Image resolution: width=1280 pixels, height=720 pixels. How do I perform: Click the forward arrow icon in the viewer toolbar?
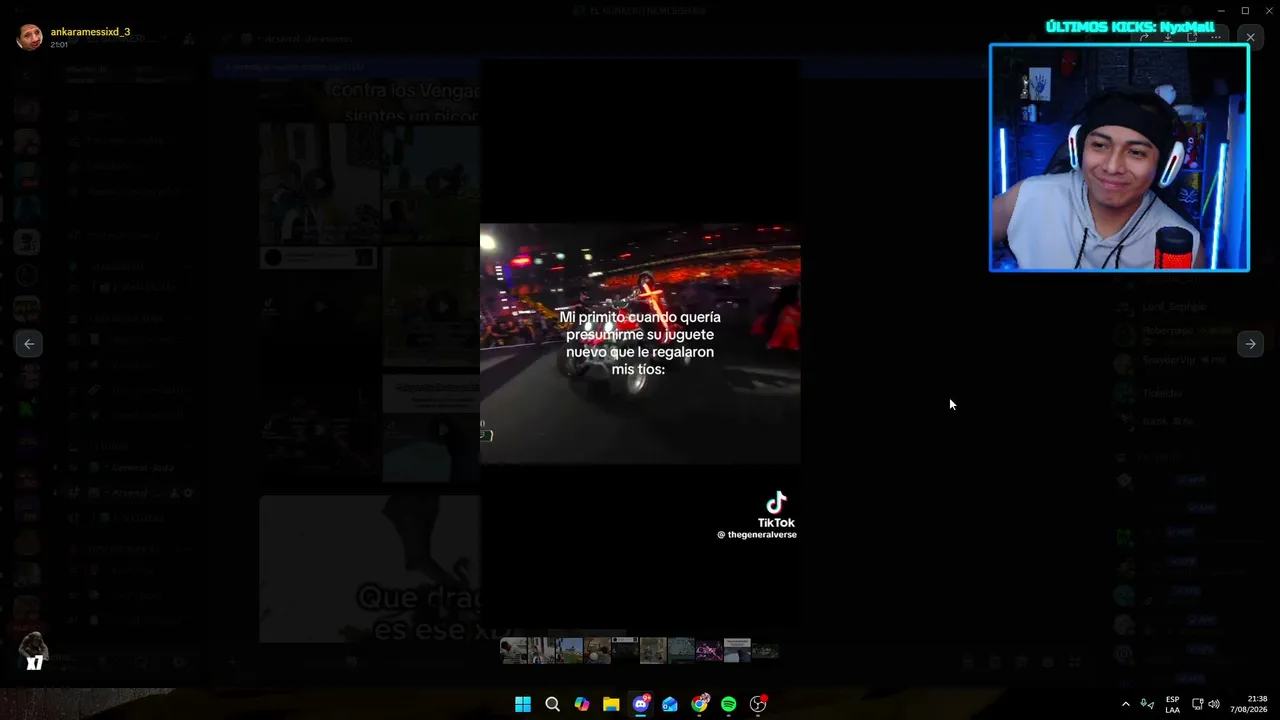click(x=1143, y=37)
